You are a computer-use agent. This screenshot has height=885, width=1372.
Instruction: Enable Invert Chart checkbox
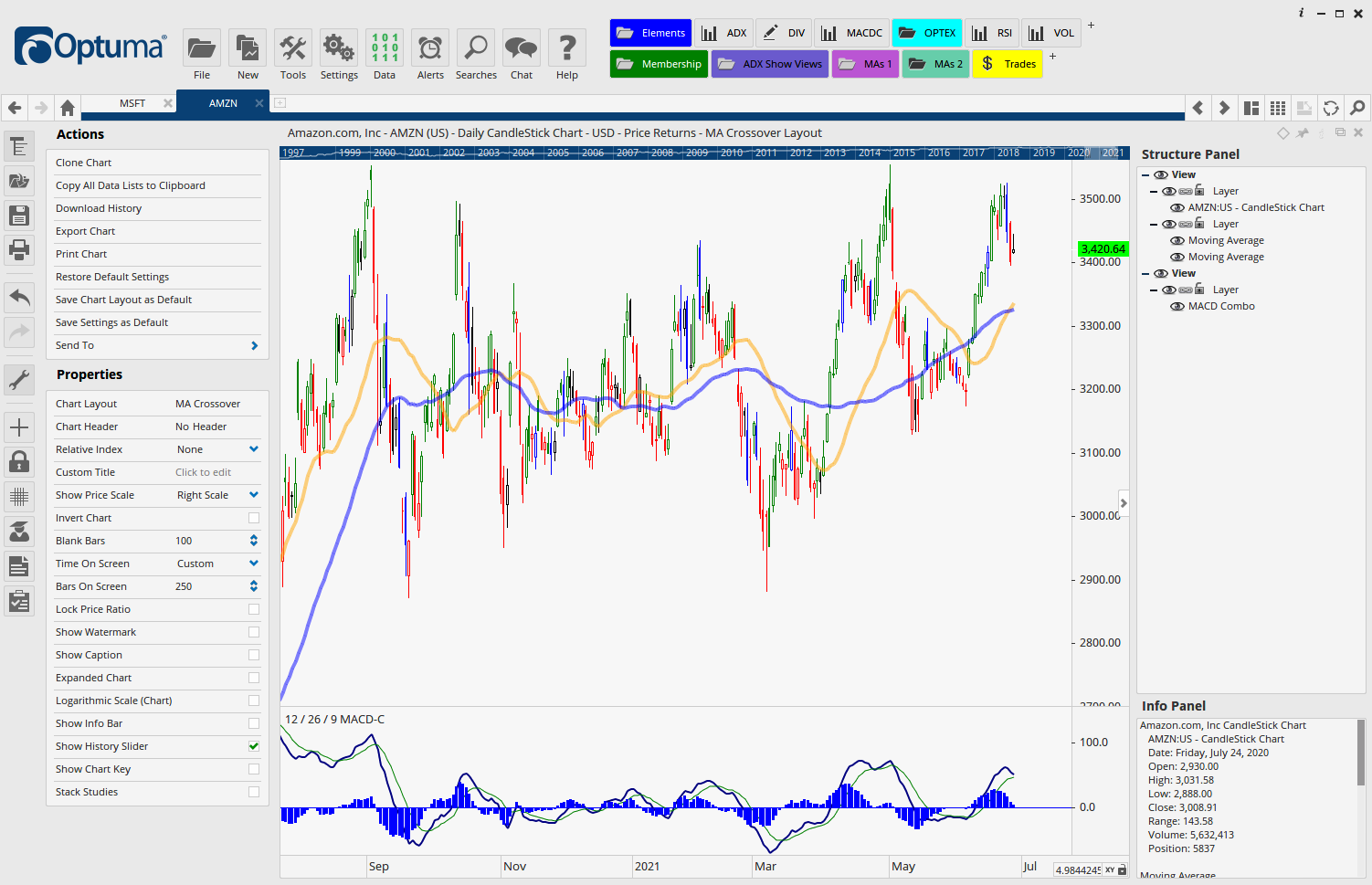point(254,518)
